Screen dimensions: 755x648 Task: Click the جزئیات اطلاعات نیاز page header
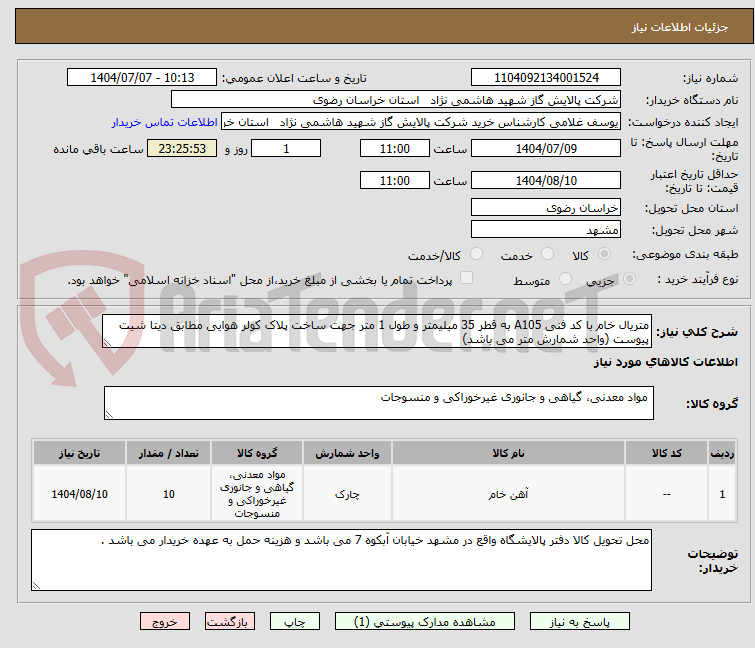point(680,27)
